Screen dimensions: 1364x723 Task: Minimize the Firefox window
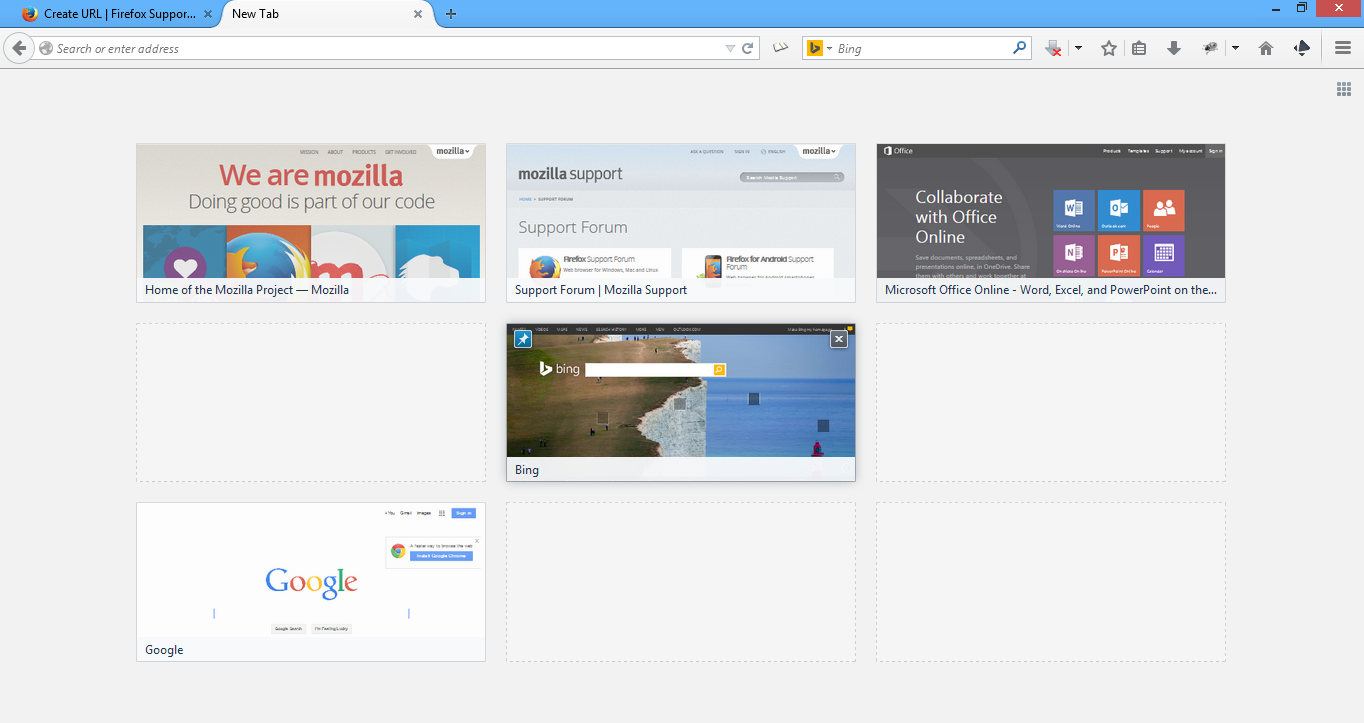[1276, 9]
